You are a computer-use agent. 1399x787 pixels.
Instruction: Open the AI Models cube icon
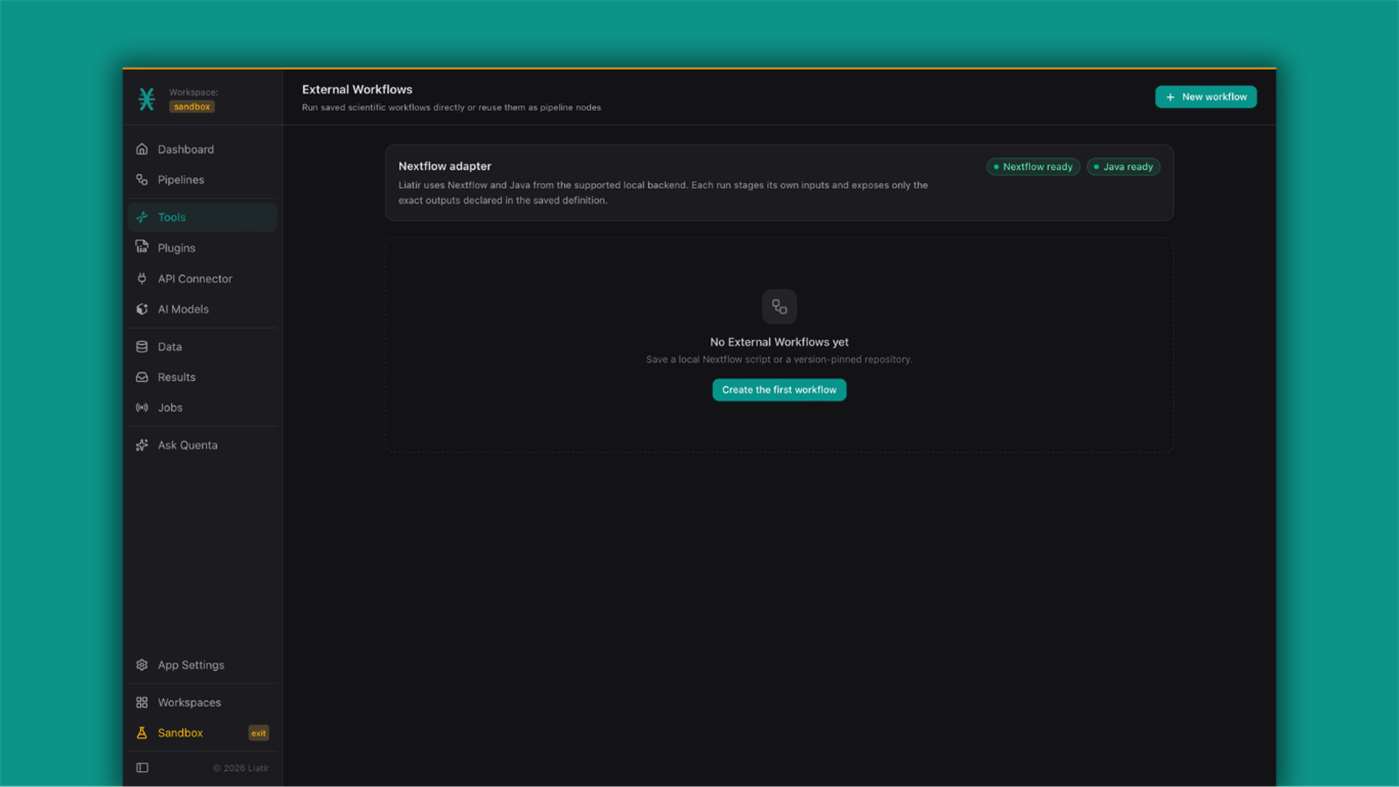[x=142, y=309]
